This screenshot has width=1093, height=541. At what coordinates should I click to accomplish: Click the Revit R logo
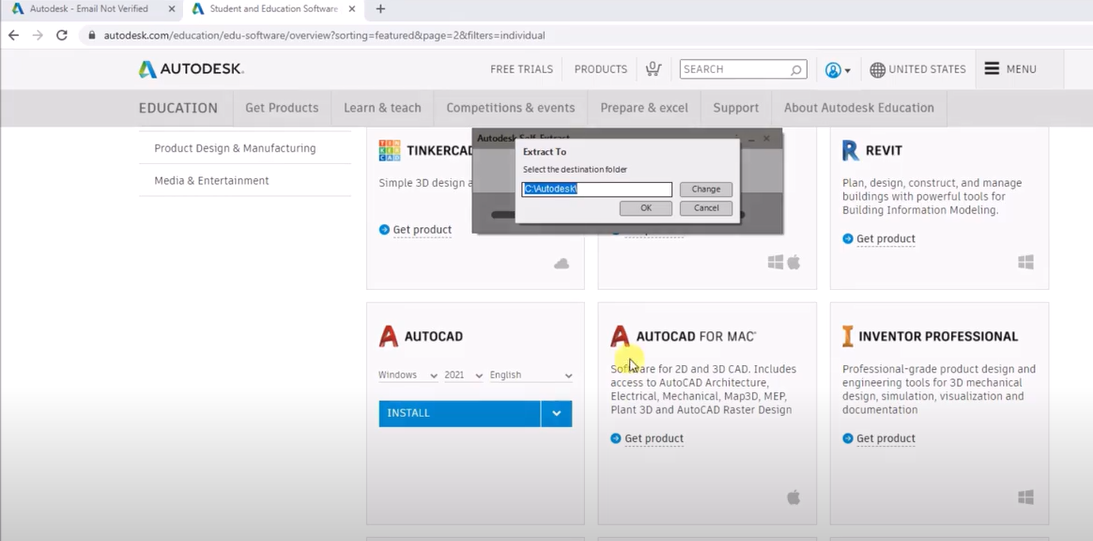click(850, 151)
